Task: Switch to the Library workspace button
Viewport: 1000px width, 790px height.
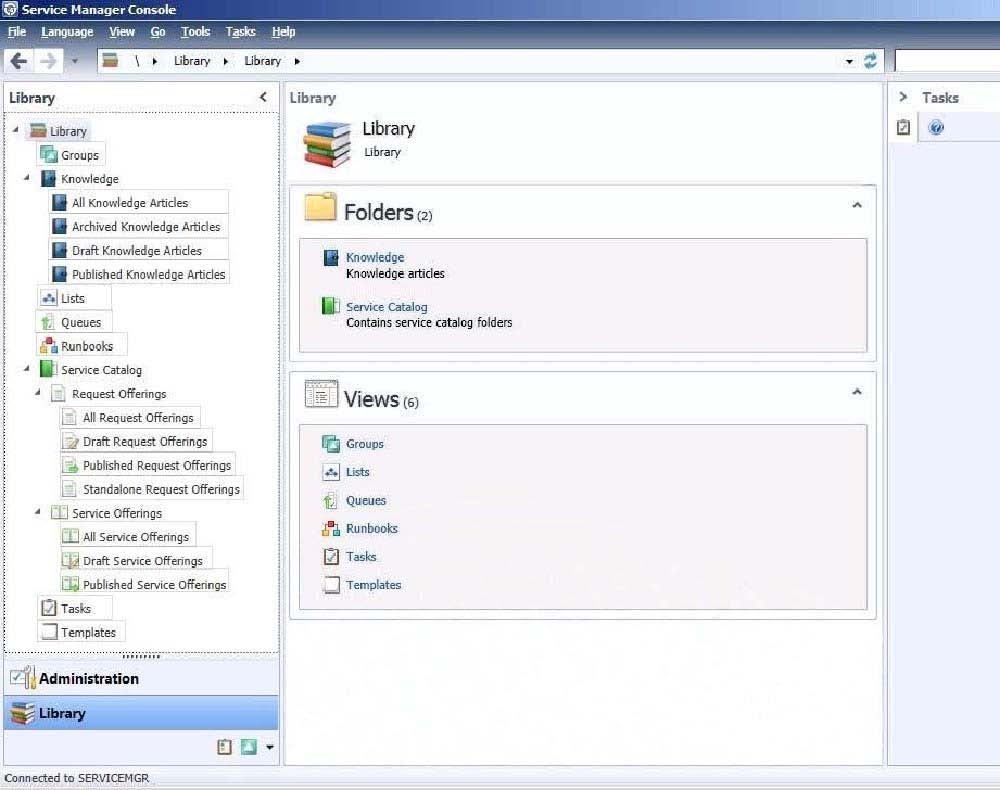Action: point(141,713)
